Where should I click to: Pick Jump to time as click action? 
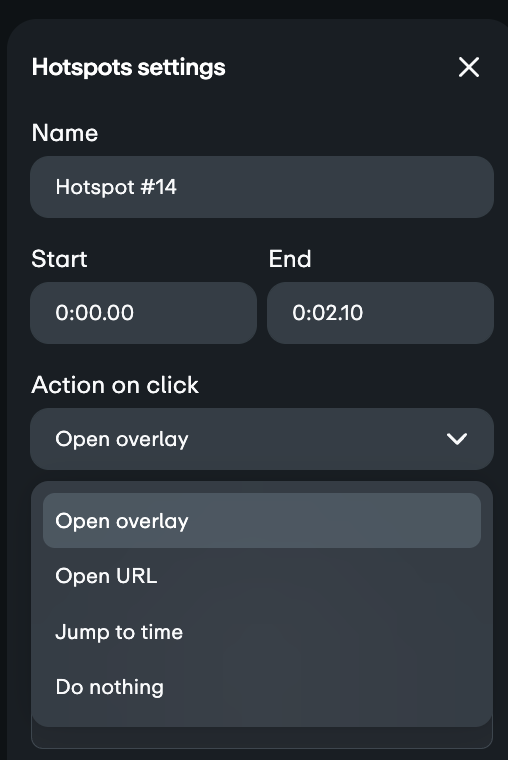coord(262,632)
